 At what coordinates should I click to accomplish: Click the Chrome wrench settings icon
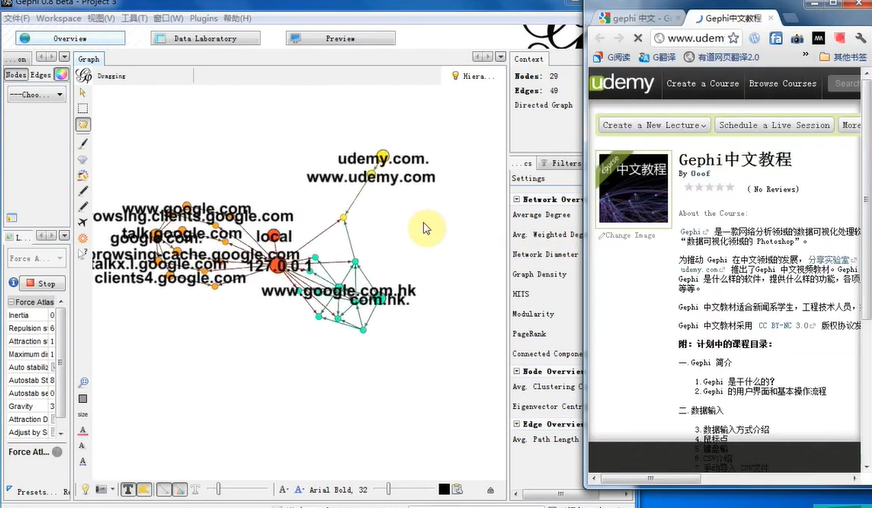[x=860, y=38]
